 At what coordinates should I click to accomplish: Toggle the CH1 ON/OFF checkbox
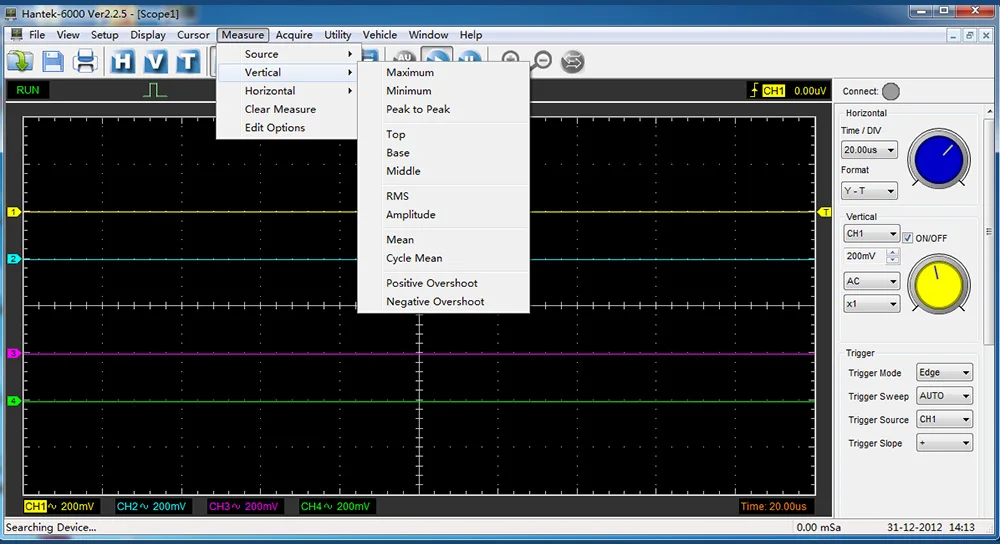(x=908, y=238)
